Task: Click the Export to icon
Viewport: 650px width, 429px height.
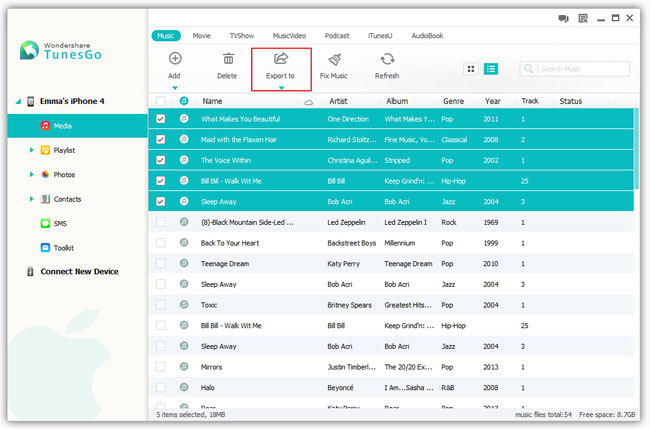Action: pyautogui.click(x=281, y=58)
